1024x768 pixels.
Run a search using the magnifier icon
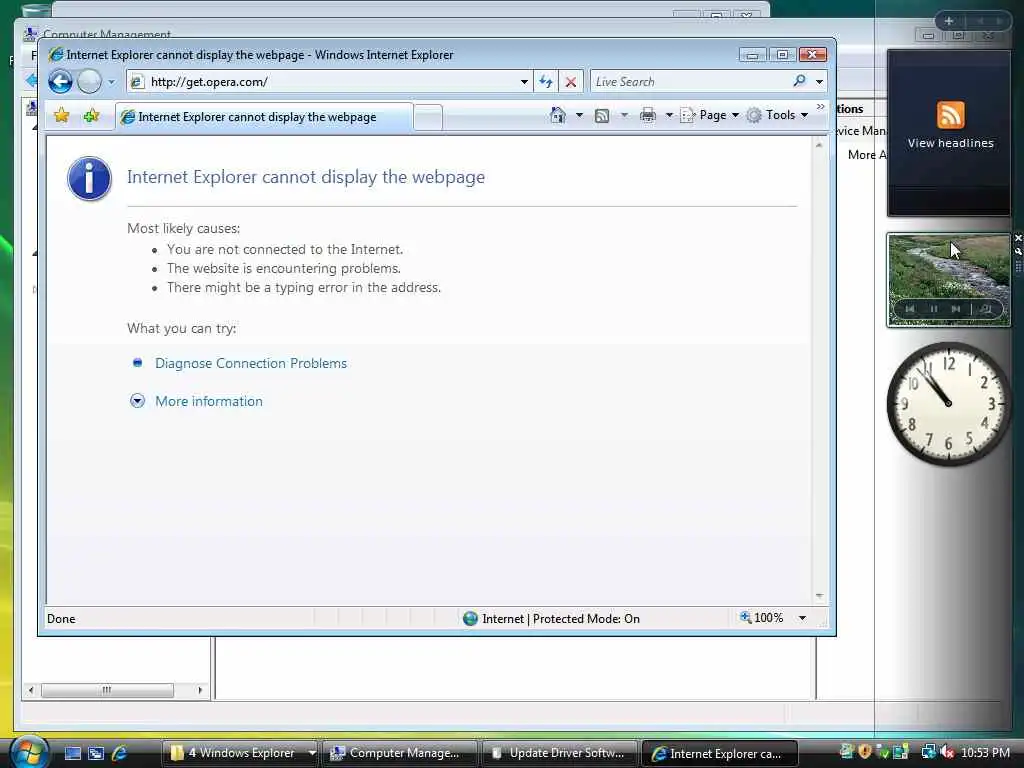click(799, 81)
